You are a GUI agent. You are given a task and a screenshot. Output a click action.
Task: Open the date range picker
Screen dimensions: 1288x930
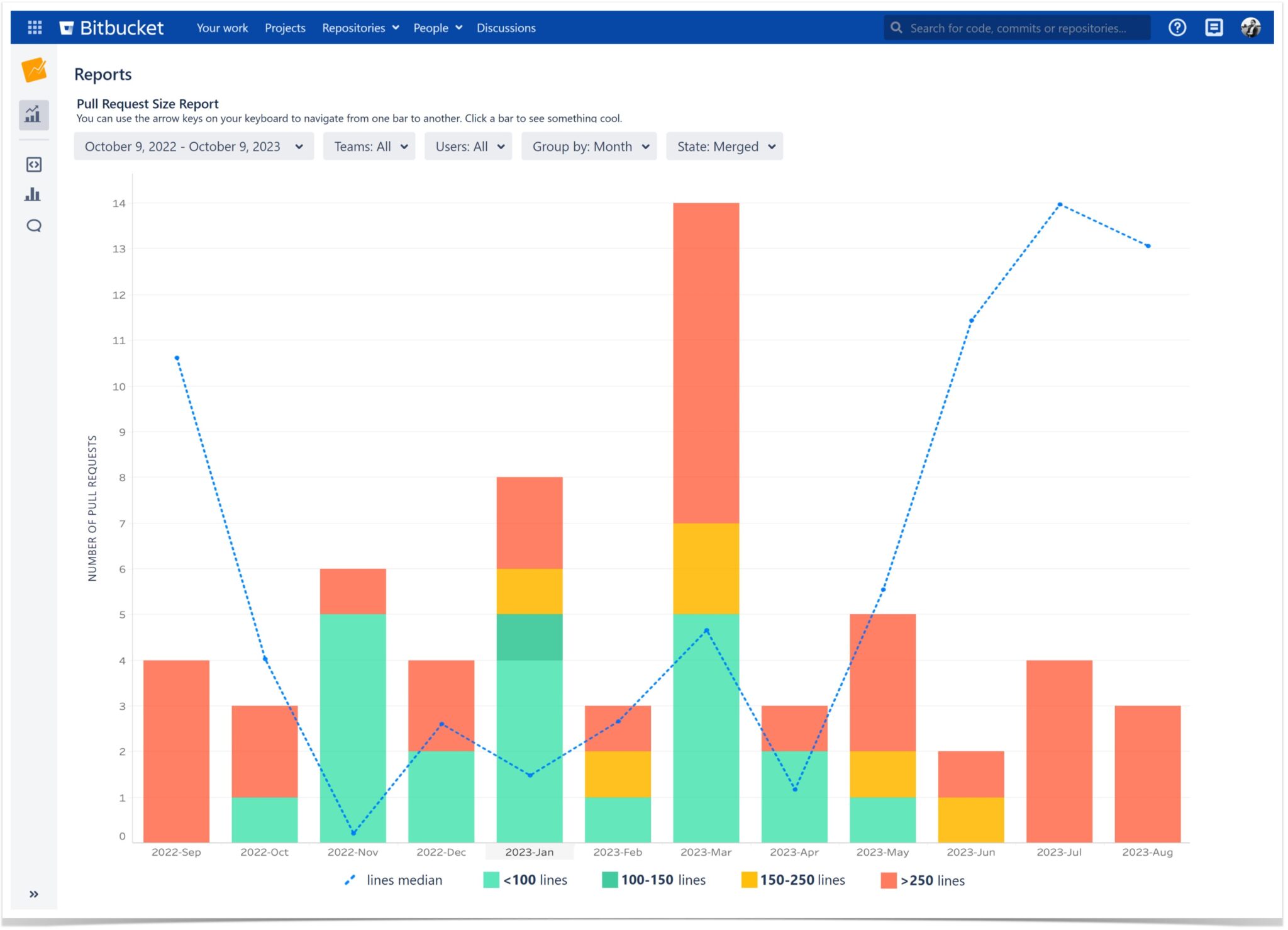[193, 146]
